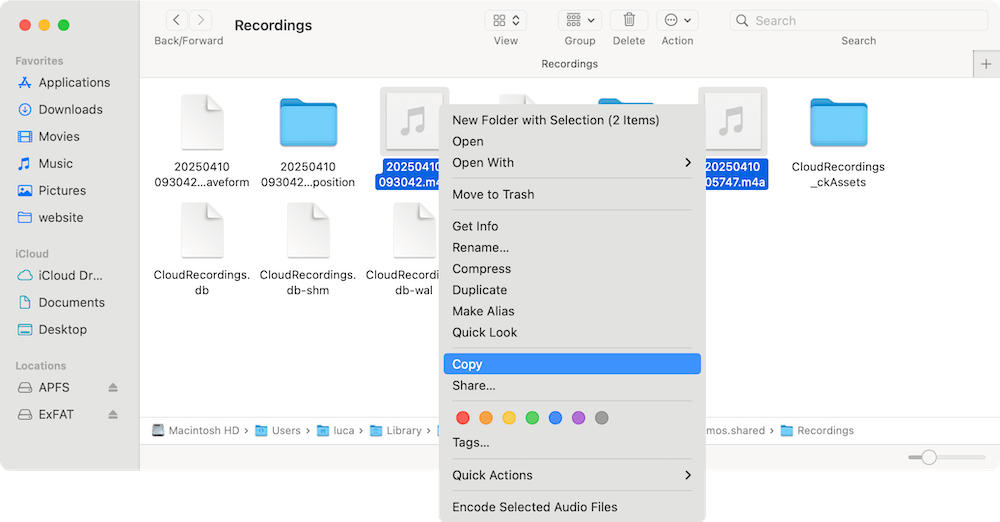Click Recordings in path bar
Screen dimensions: 1000x522
818,431
